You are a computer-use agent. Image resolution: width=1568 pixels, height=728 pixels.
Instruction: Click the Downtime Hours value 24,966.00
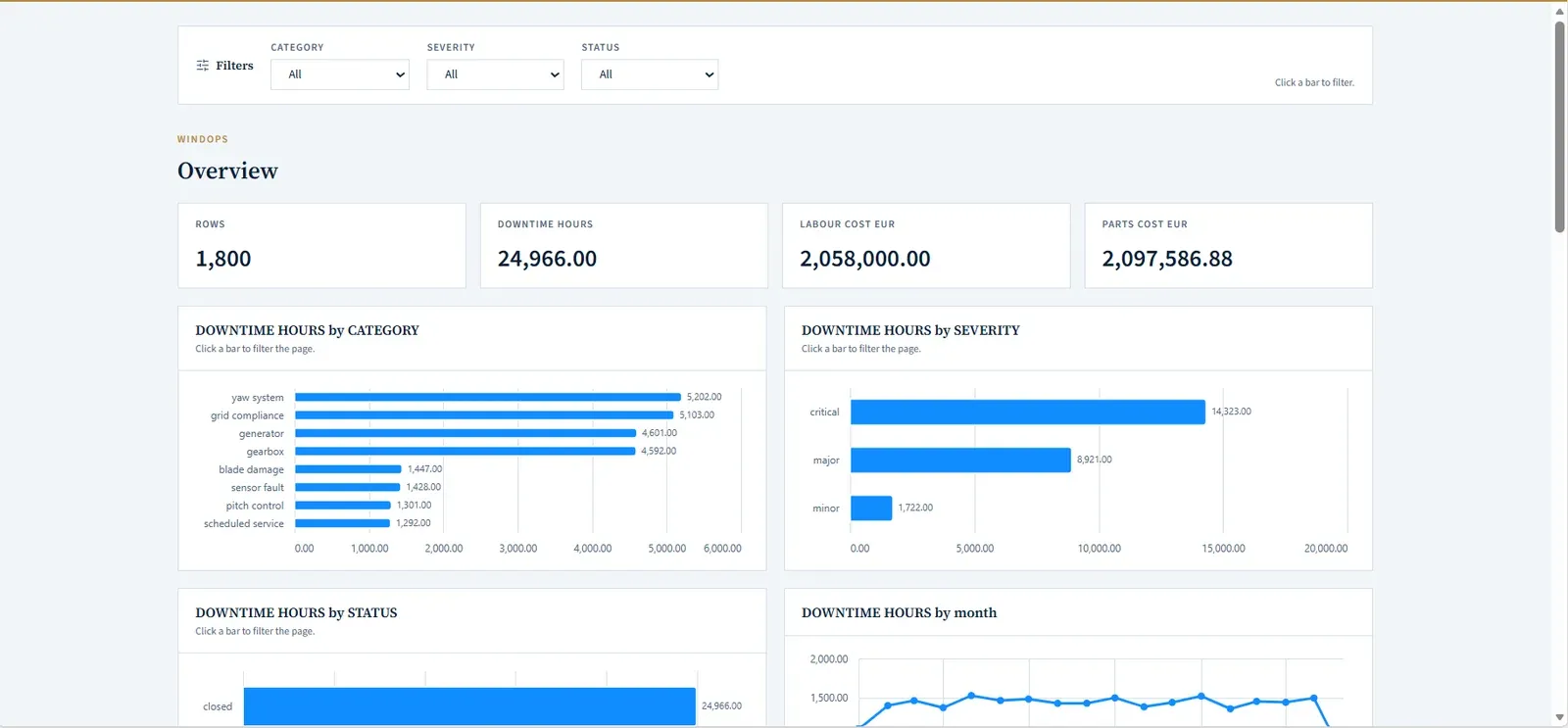(547, 259)
